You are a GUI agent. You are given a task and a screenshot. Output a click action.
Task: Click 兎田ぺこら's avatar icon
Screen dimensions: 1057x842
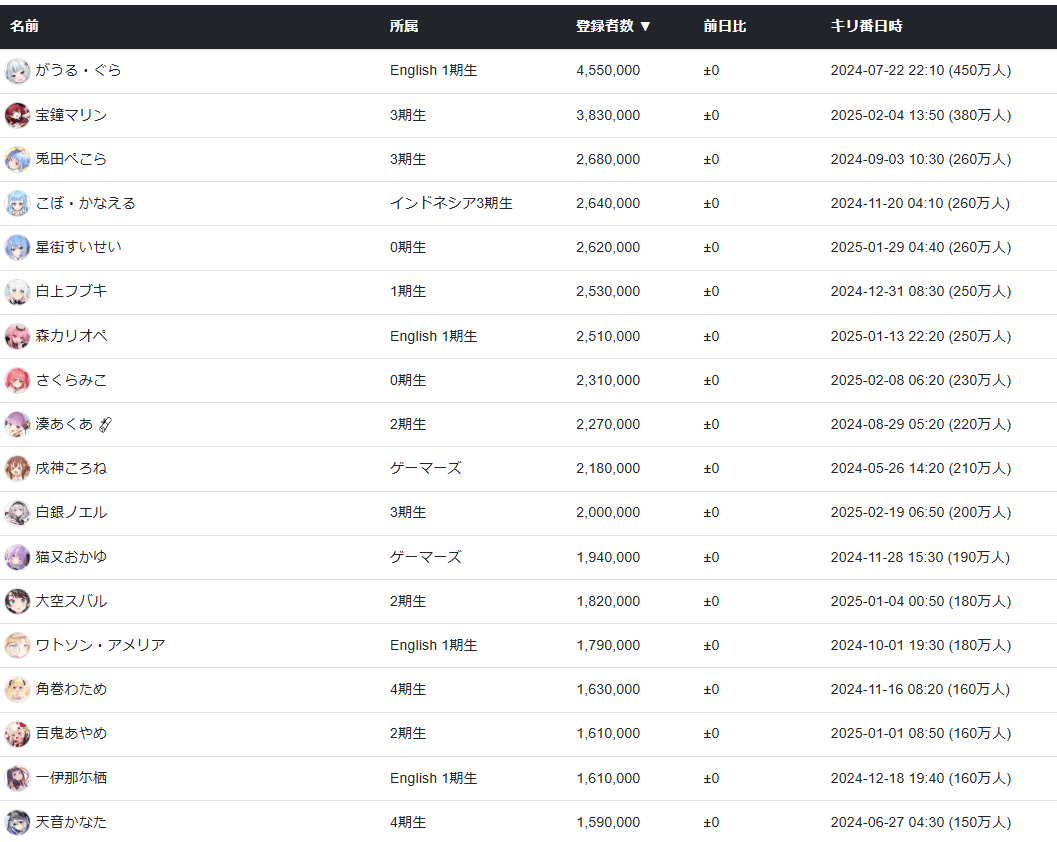pos(17,159)
